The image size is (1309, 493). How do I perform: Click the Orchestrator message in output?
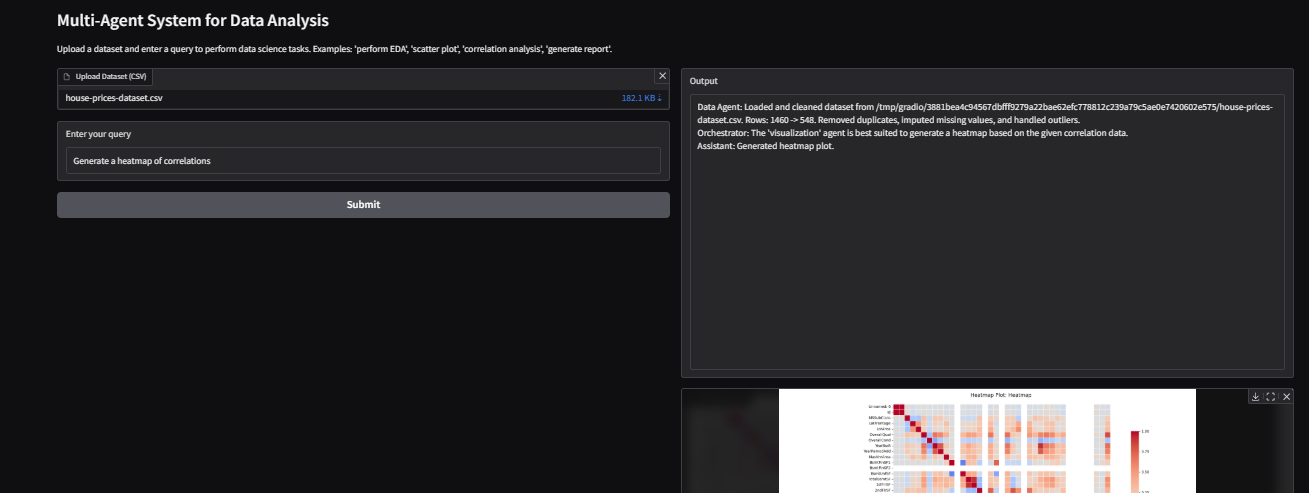[912, 133]
